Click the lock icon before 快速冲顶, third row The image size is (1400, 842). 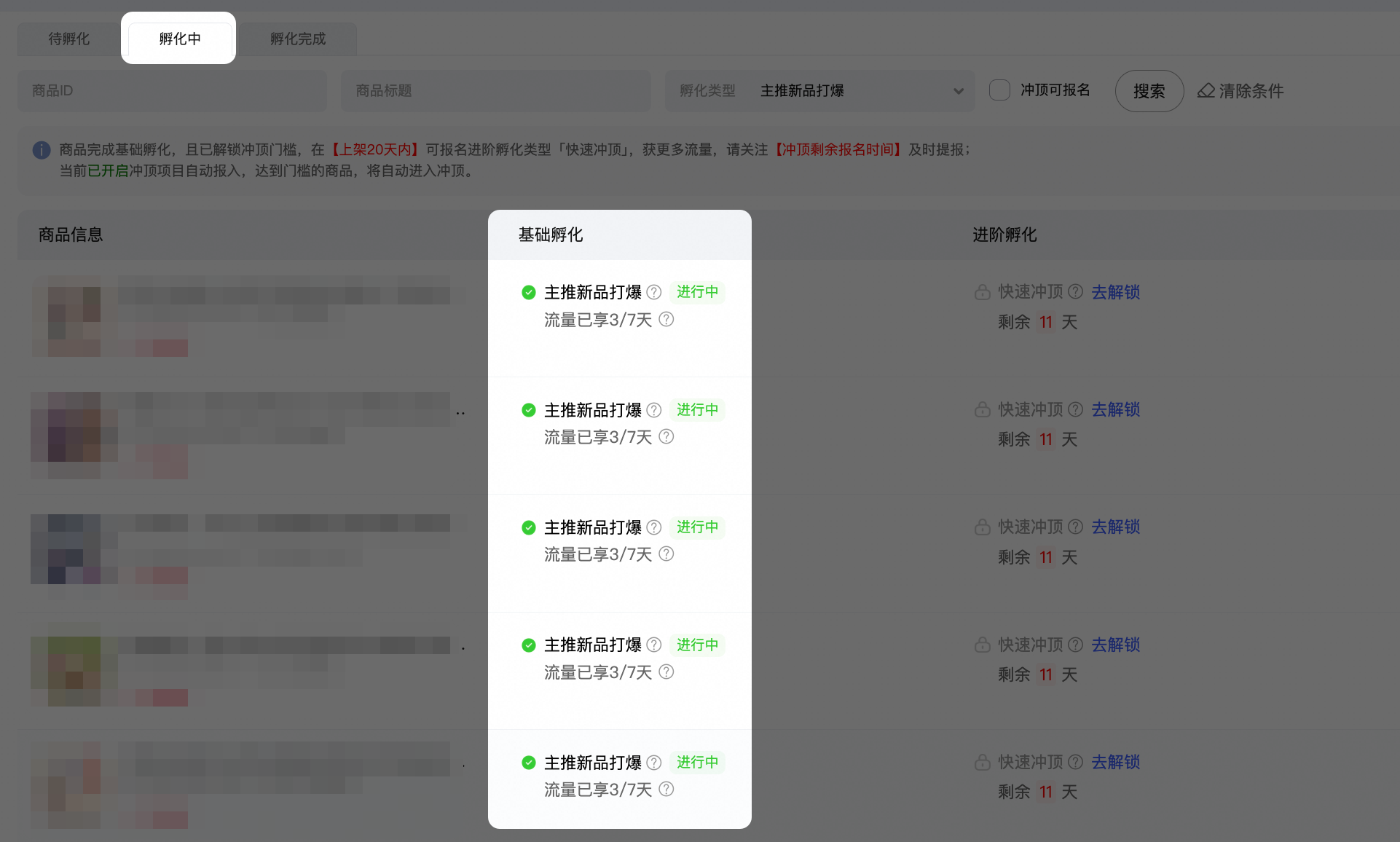coord(983,527)
